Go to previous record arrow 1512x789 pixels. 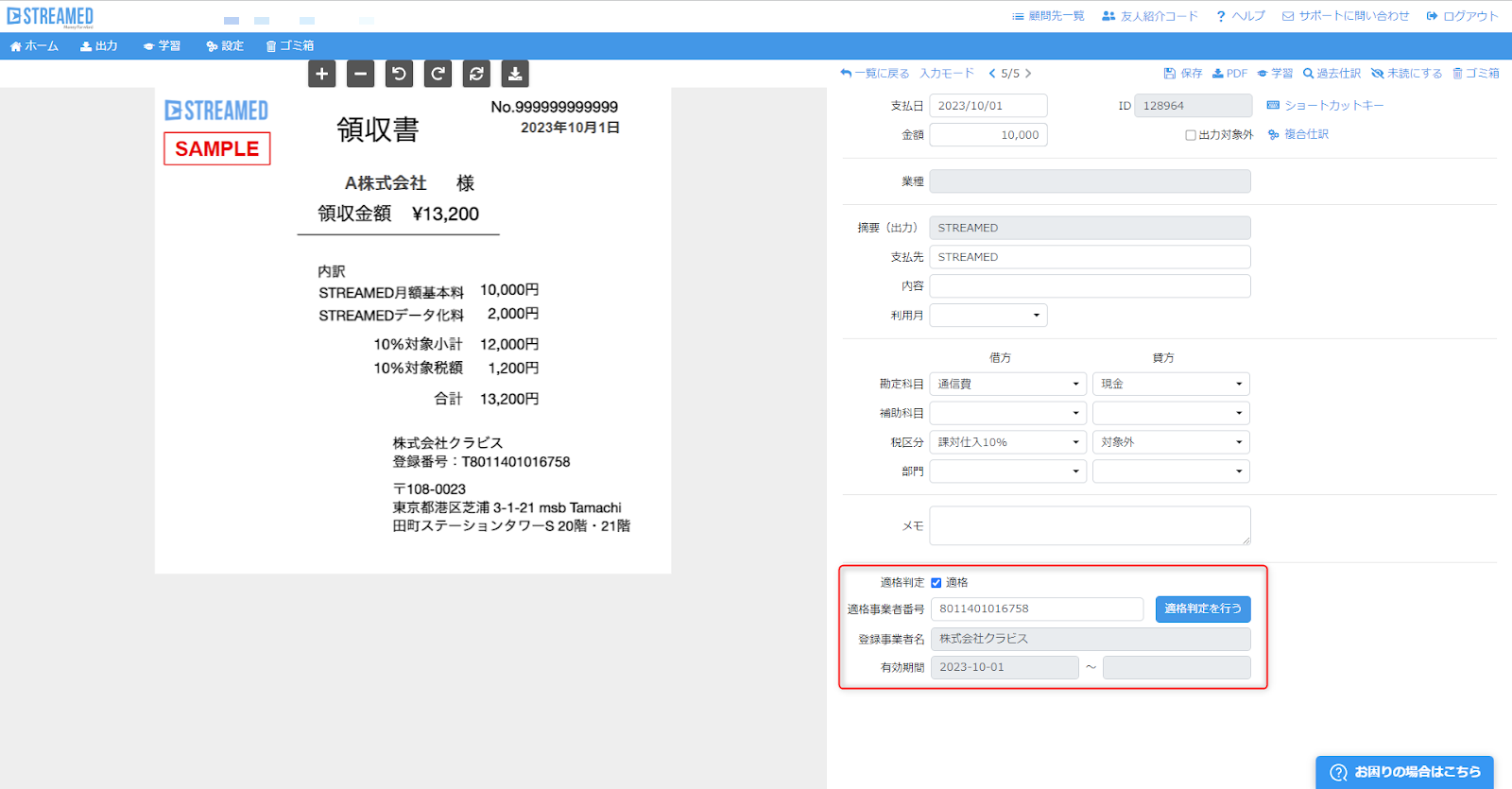[x=992, y=74]
